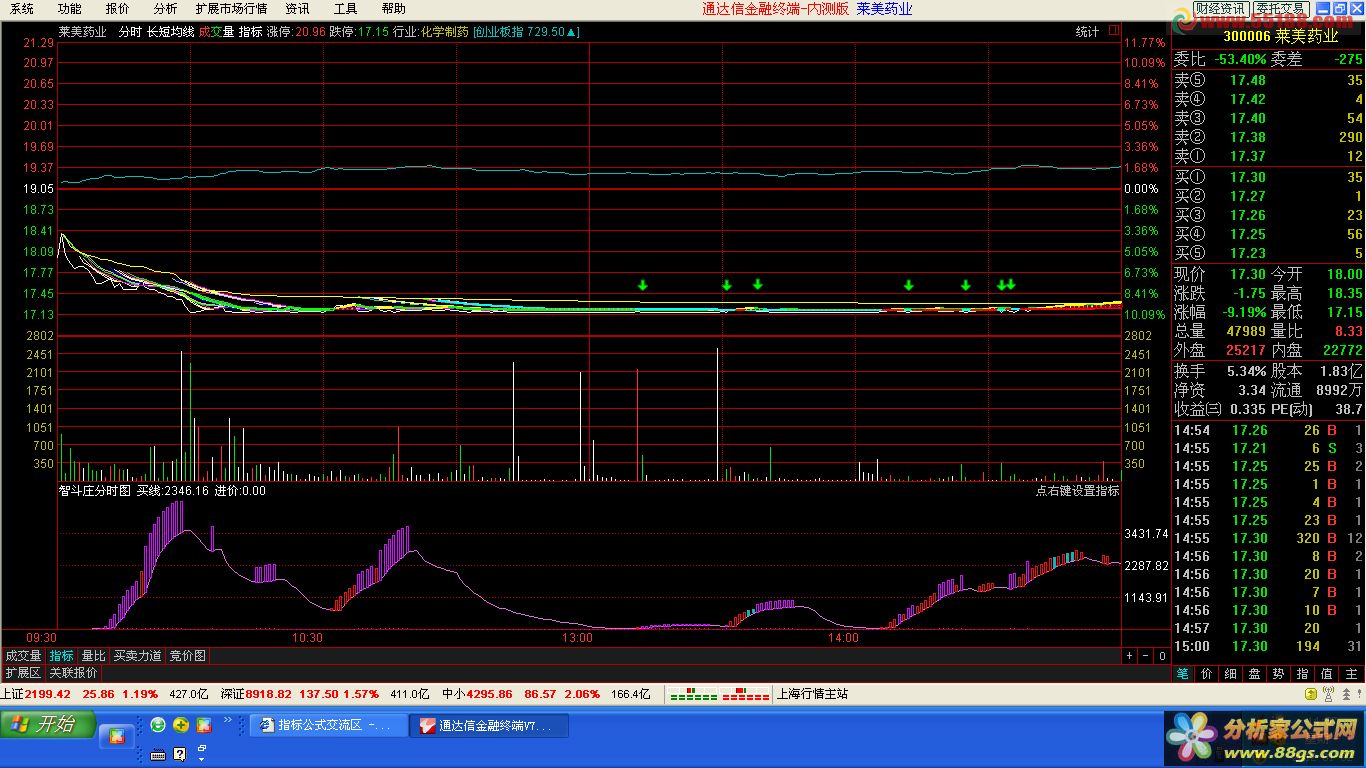This screenshot has width=1366, height=768.
Task: Click the 买⑤ price 17.23 row
Action: coord(1268,253)
